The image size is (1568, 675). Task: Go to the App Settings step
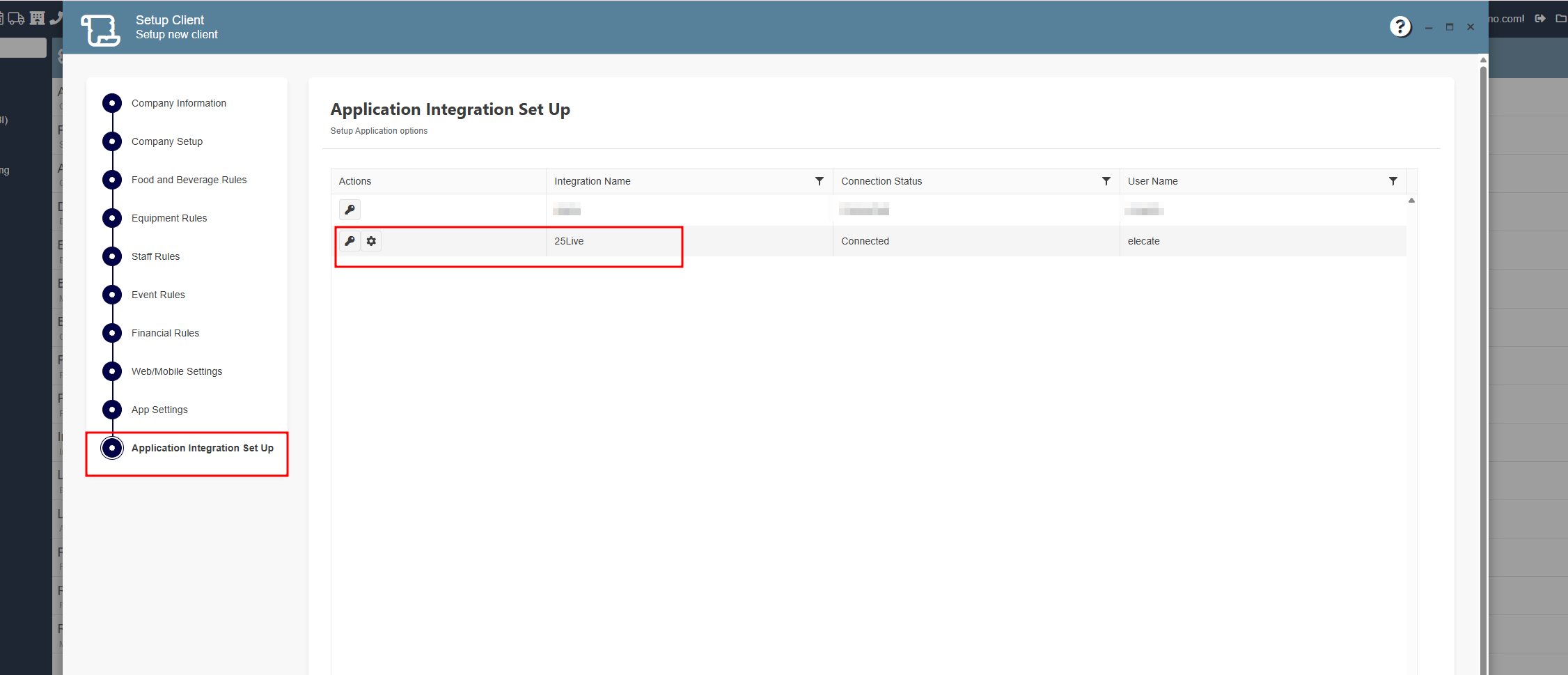pyautogui.click(x=159, y=410)
